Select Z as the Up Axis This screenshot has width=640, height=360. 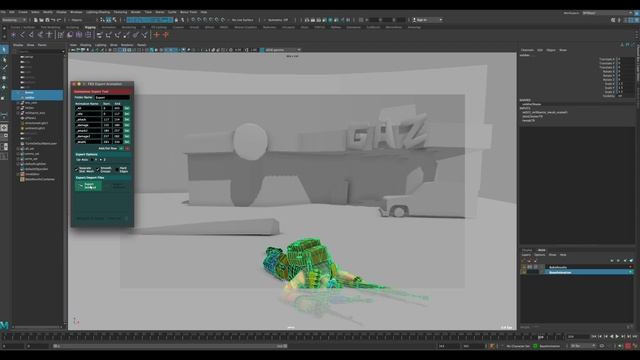click(102, 160)
